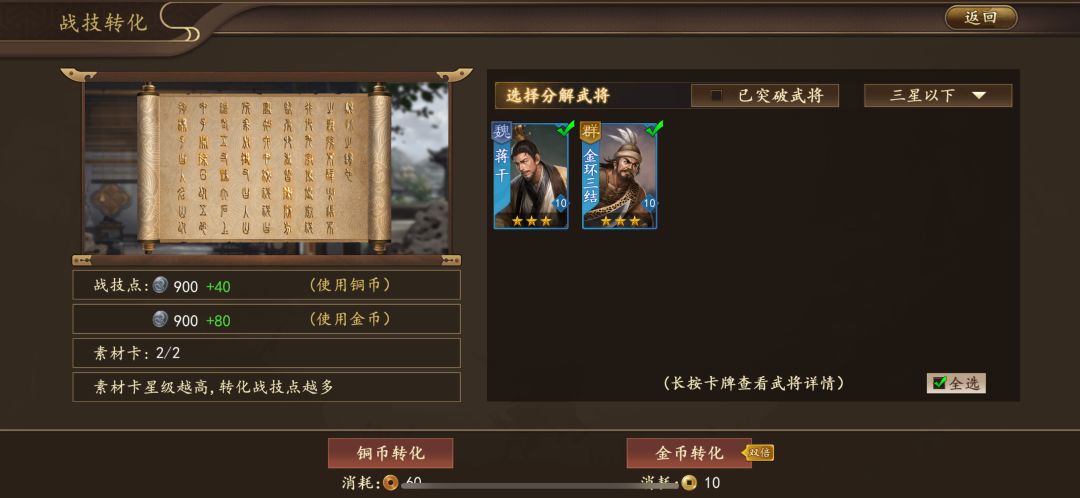Image resolution: width=1080 pixels, height=498 pixels.
Task: Click the 金币转化 button
Action: point(689,453)
